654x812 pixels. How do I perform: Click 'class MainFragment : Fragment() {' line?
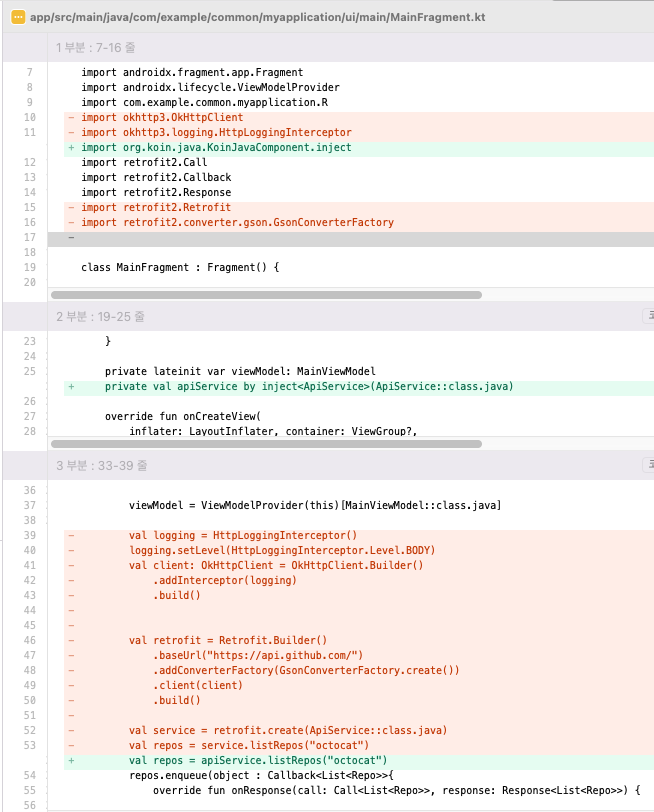(180, 268)
